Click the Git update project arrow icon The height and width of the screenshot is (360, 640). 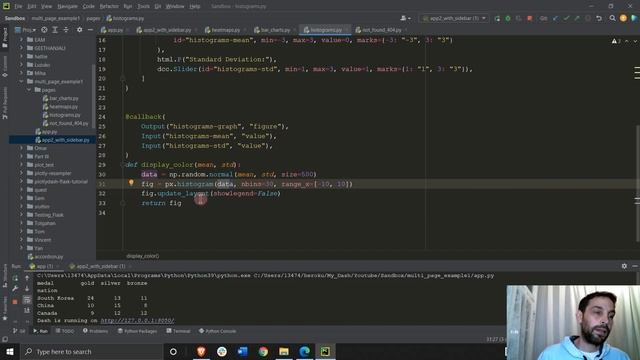click(555, 18)
